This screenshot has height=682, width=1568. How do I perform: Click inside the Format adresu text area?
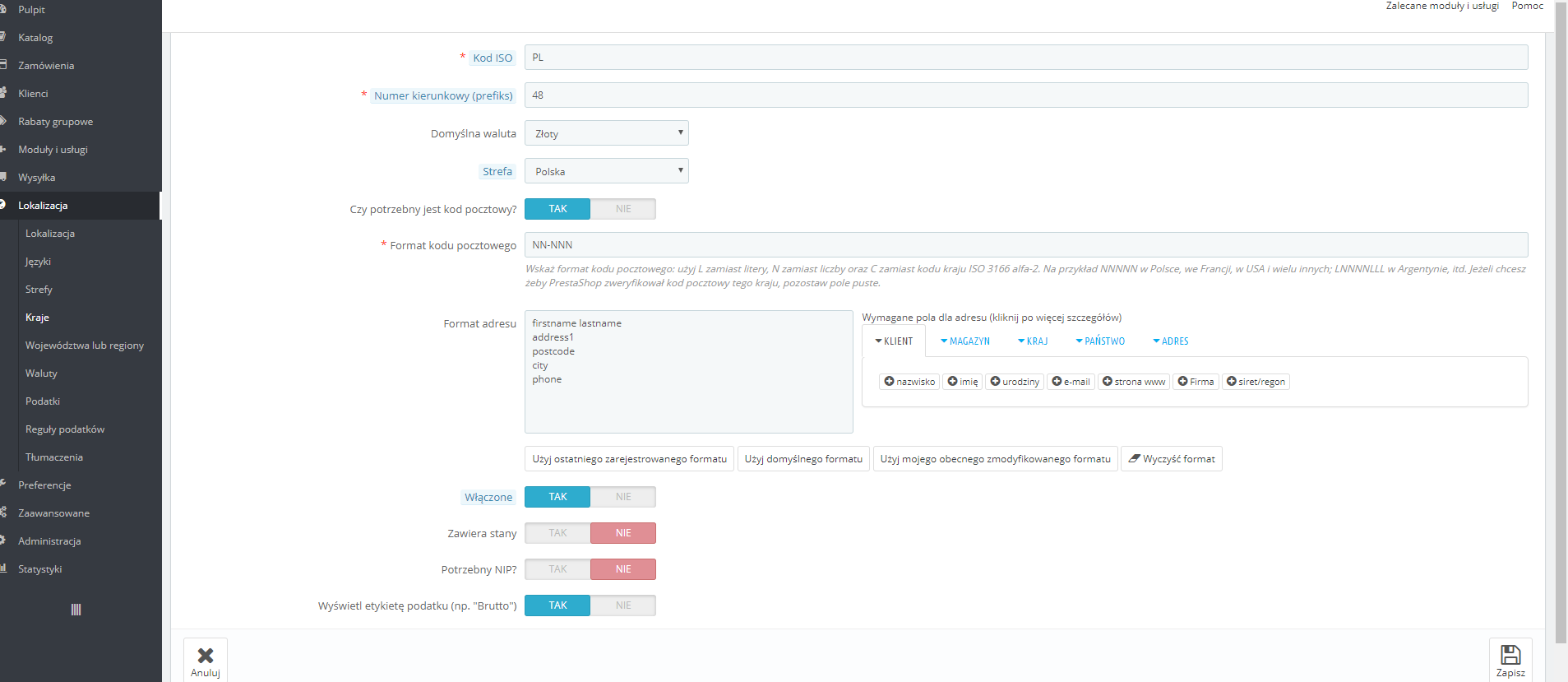click(x=689, y=372)
